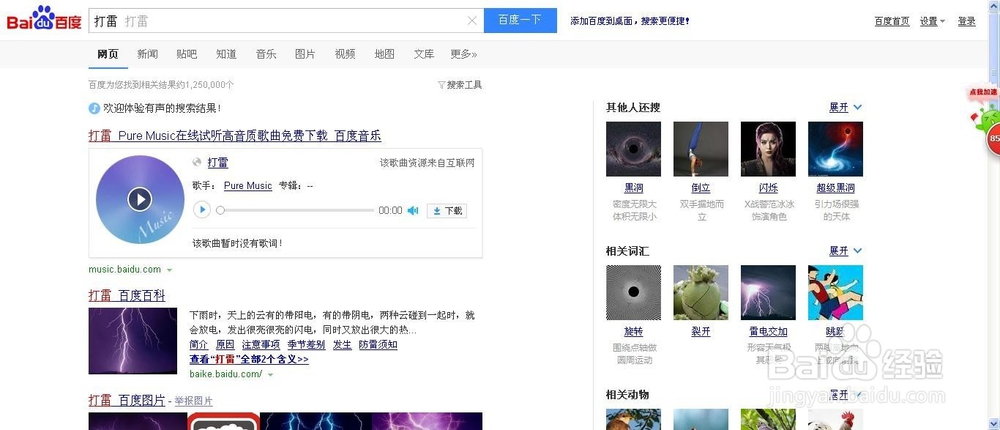Image resolution: width=1000 pixels, height=430 pixels.
Task: Click the 举报图片 link
Action: click(194, 401)
